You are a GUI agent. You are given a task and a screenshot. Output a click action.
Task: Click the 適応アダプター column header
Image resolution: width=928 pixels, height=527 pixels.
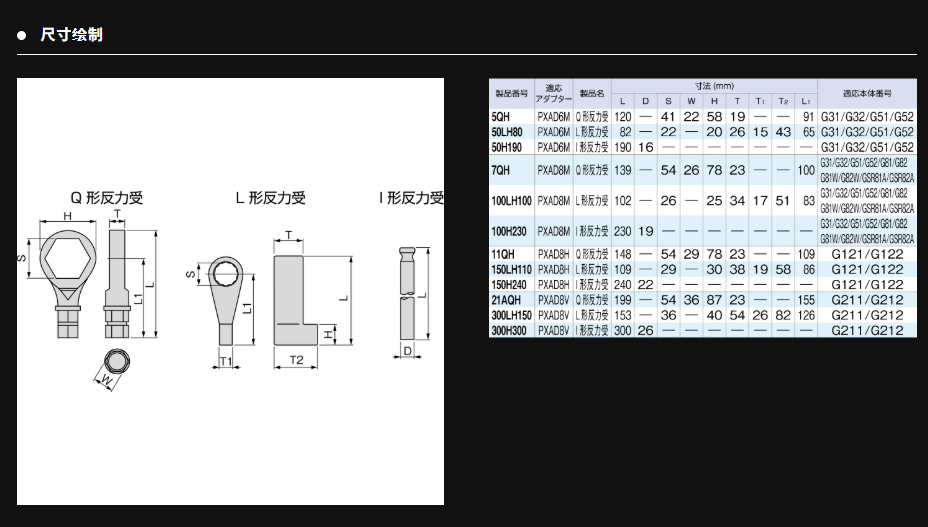pos(553,93)
